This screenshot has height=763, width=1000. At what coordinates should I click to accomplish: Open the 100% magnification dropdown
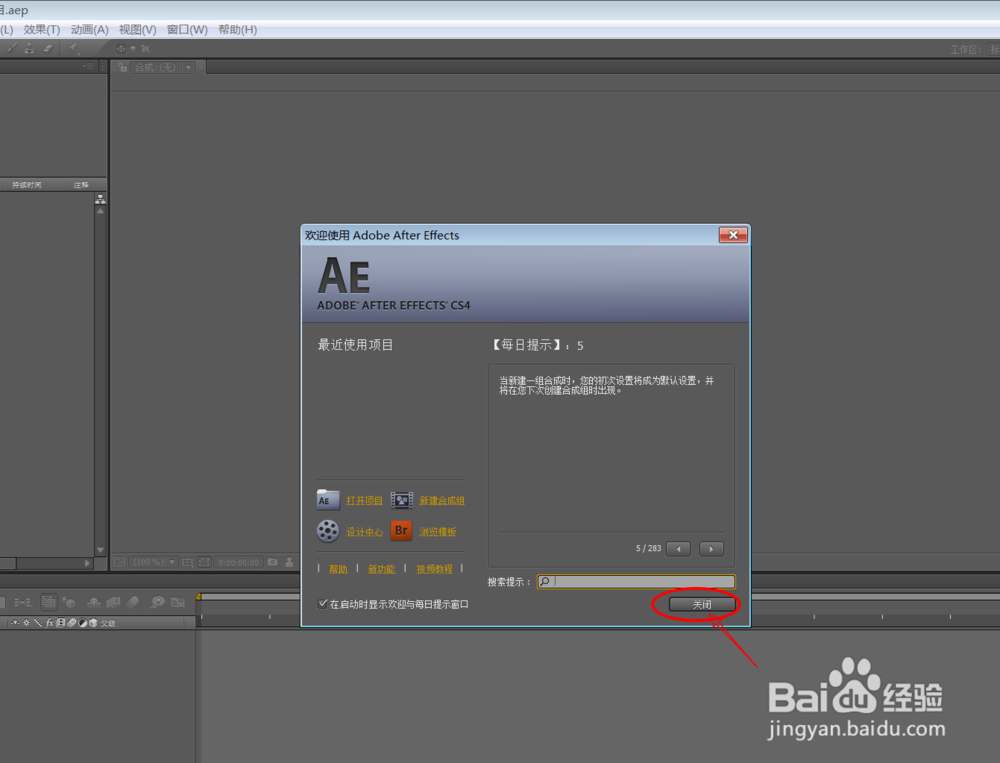tap(154, 562)
